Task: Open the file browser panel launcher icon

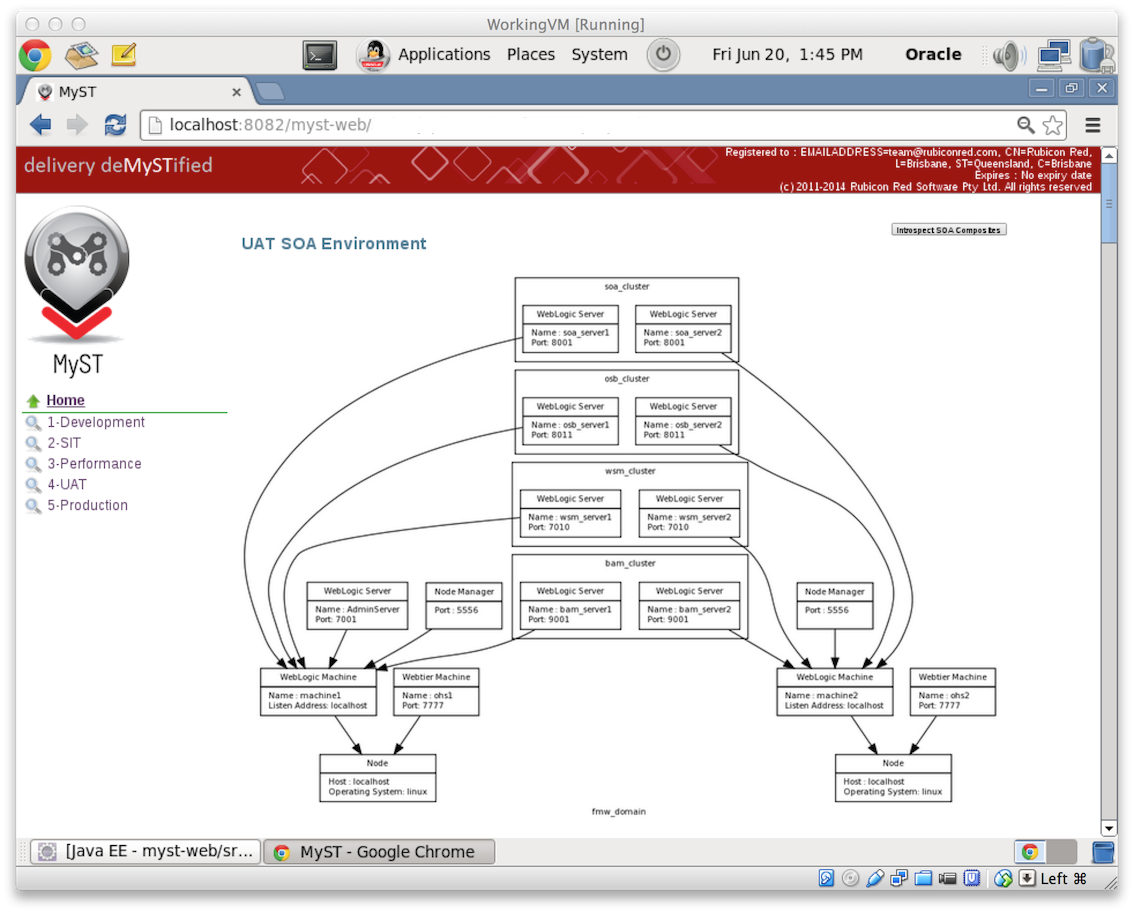Action: coord(81,56)
